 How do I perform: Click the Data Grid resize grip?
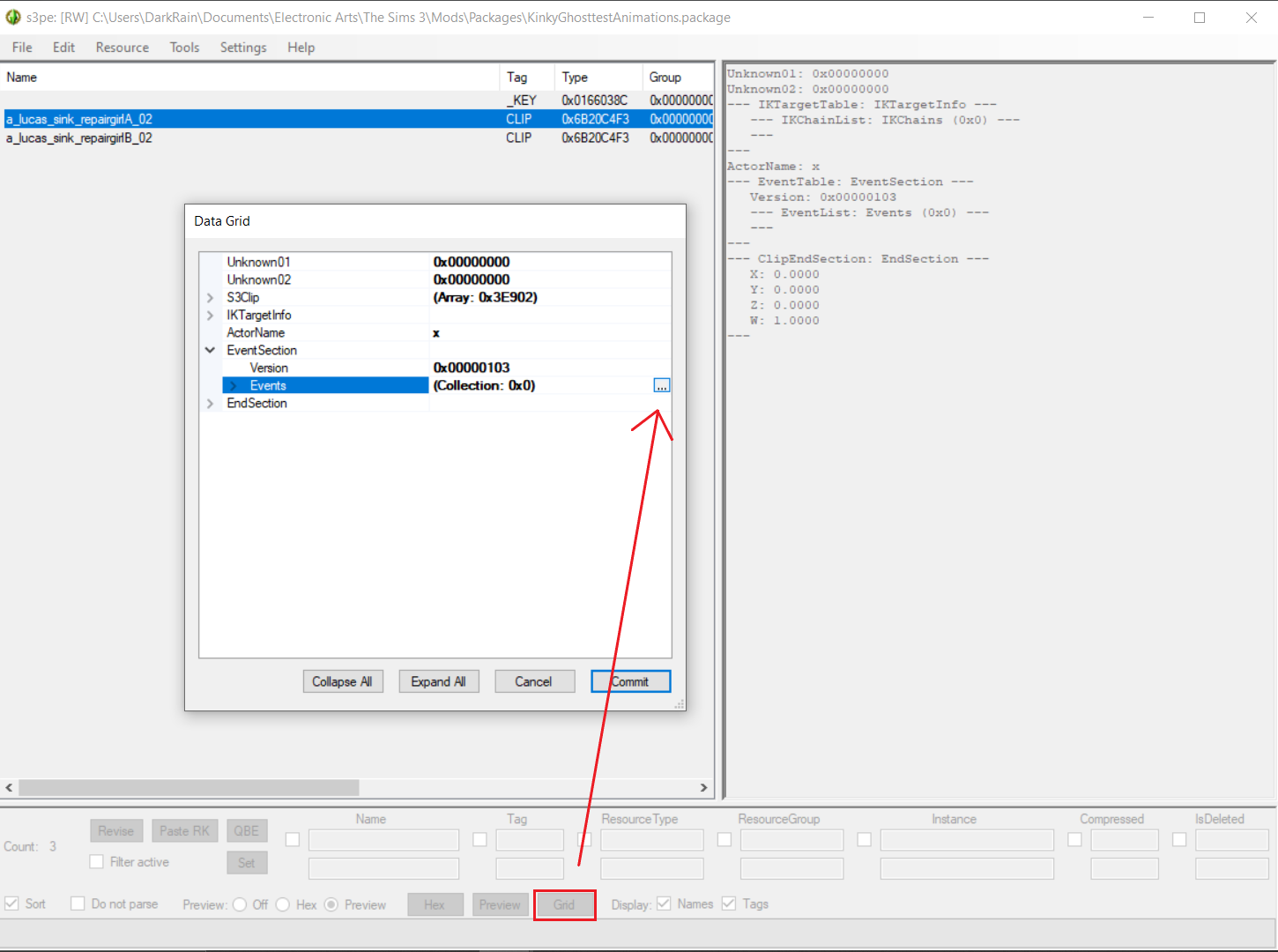coord(679,703)
